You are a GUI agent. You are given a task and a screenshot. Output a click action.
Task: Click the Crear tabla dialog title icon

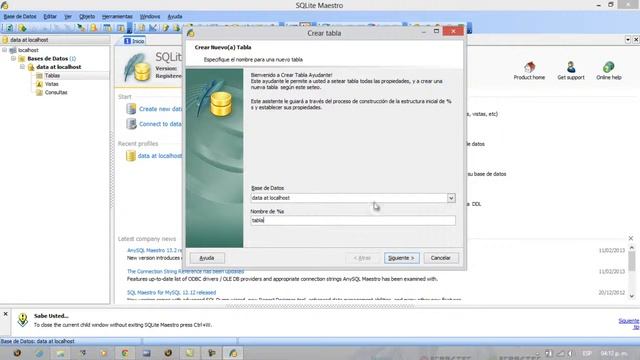(x=191, y=33)
